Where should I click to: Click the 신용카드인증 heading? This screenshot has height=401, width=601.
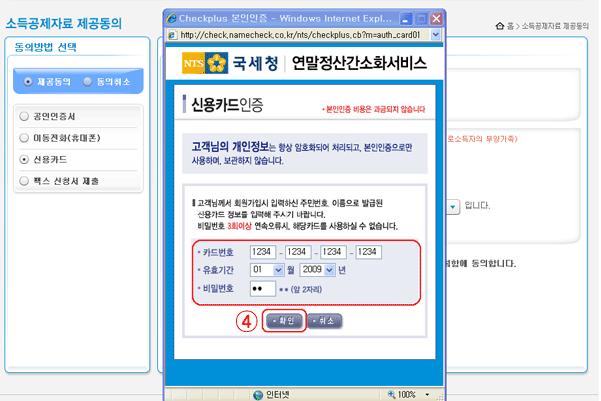[x=227, y=104]
